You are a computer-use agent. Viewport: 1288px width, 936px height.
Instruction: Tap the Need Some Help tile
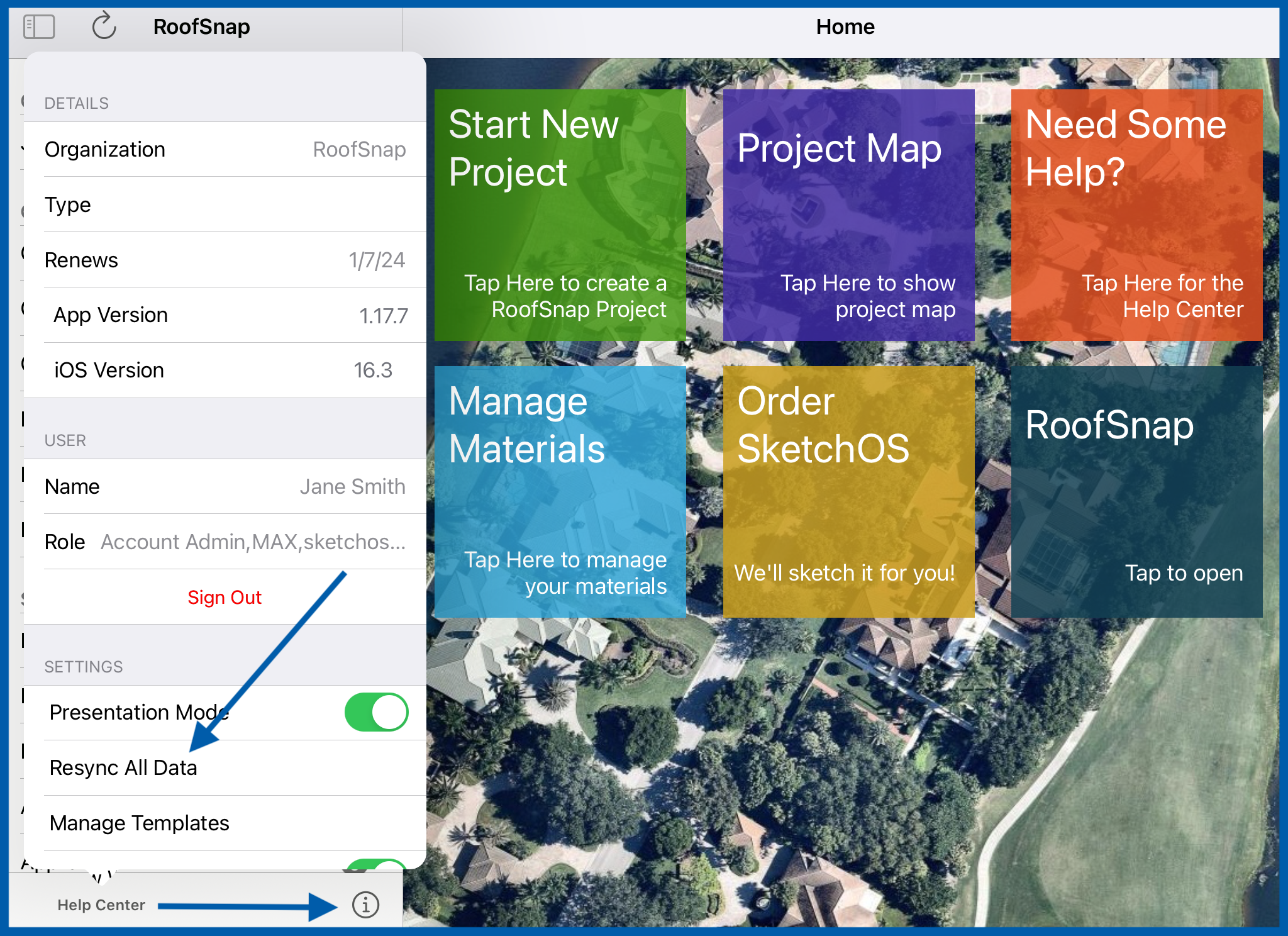coord(1136,215)
